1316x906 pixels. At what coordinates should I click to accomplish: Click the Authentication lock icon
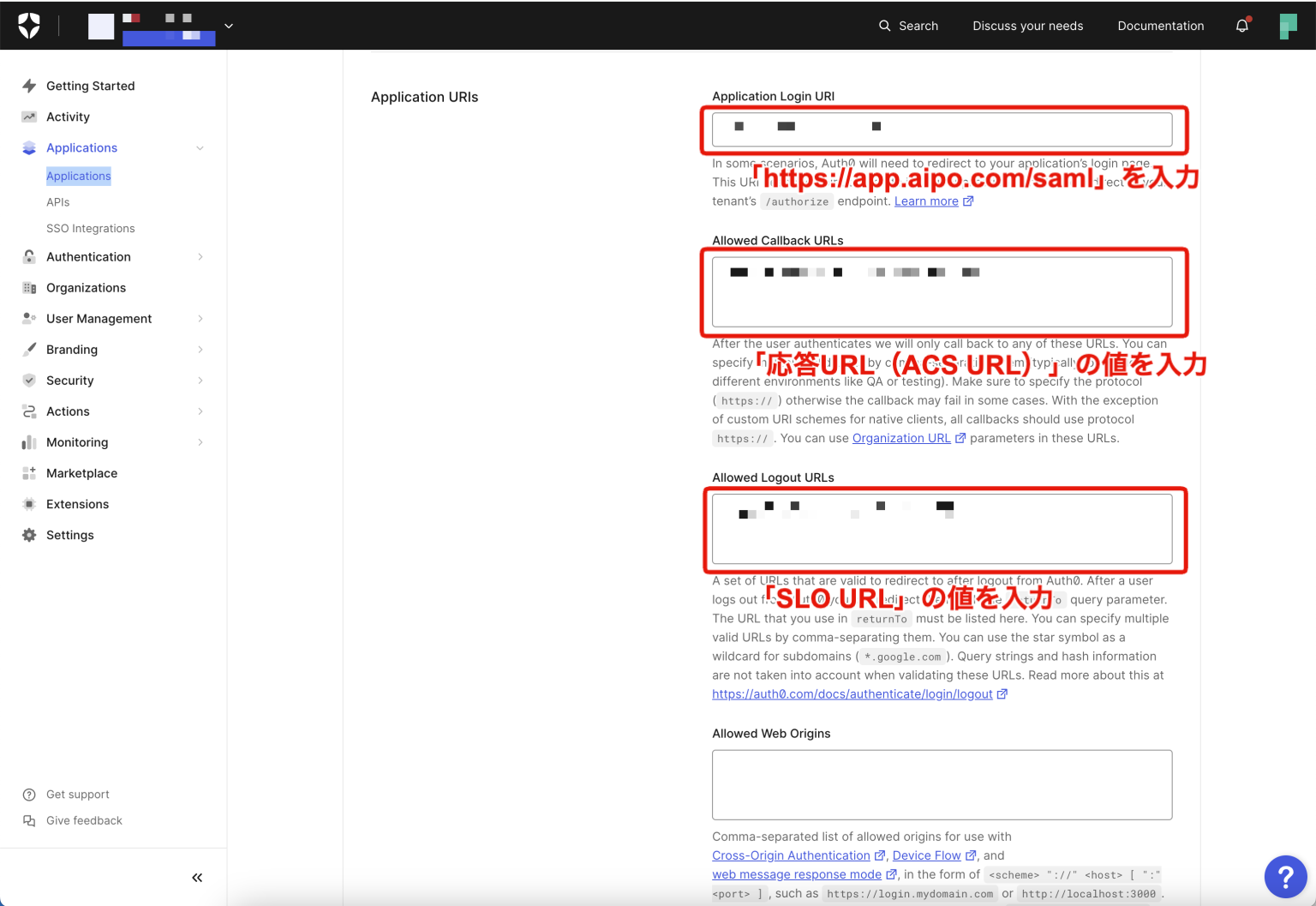[29, 256]
